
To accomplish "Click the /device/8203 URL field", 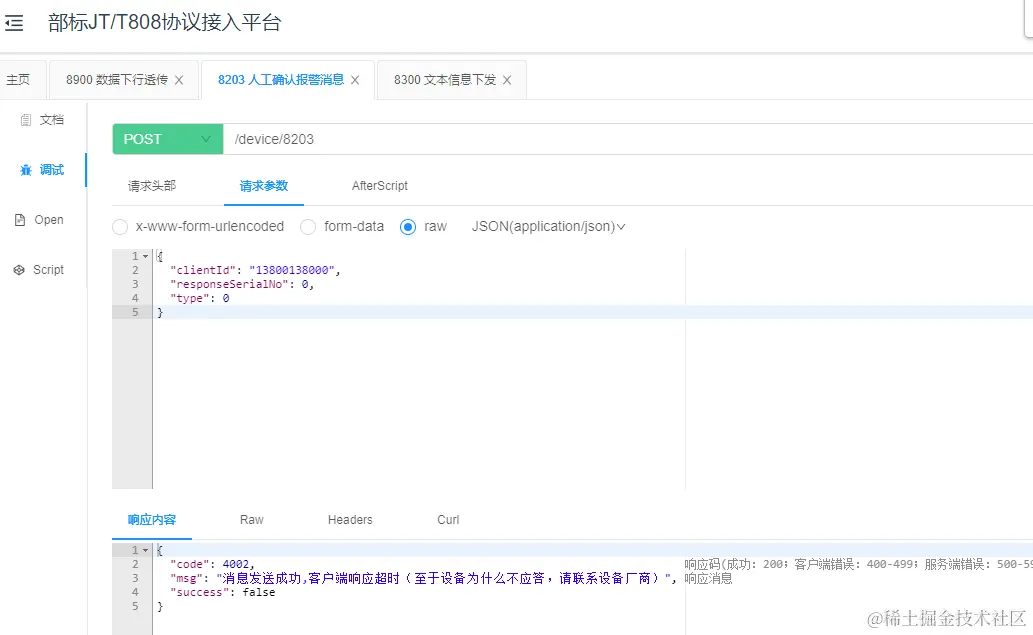I will pyautogui.click(x=628, y=139).
